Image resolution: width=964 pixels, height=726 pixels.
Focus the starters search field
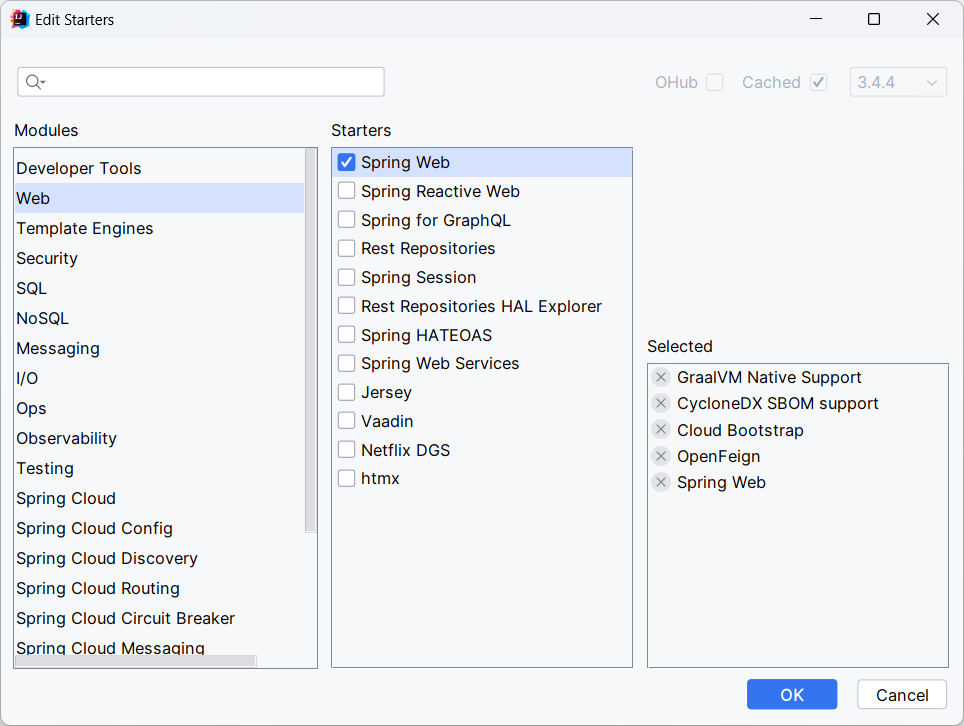coord(201,82)
